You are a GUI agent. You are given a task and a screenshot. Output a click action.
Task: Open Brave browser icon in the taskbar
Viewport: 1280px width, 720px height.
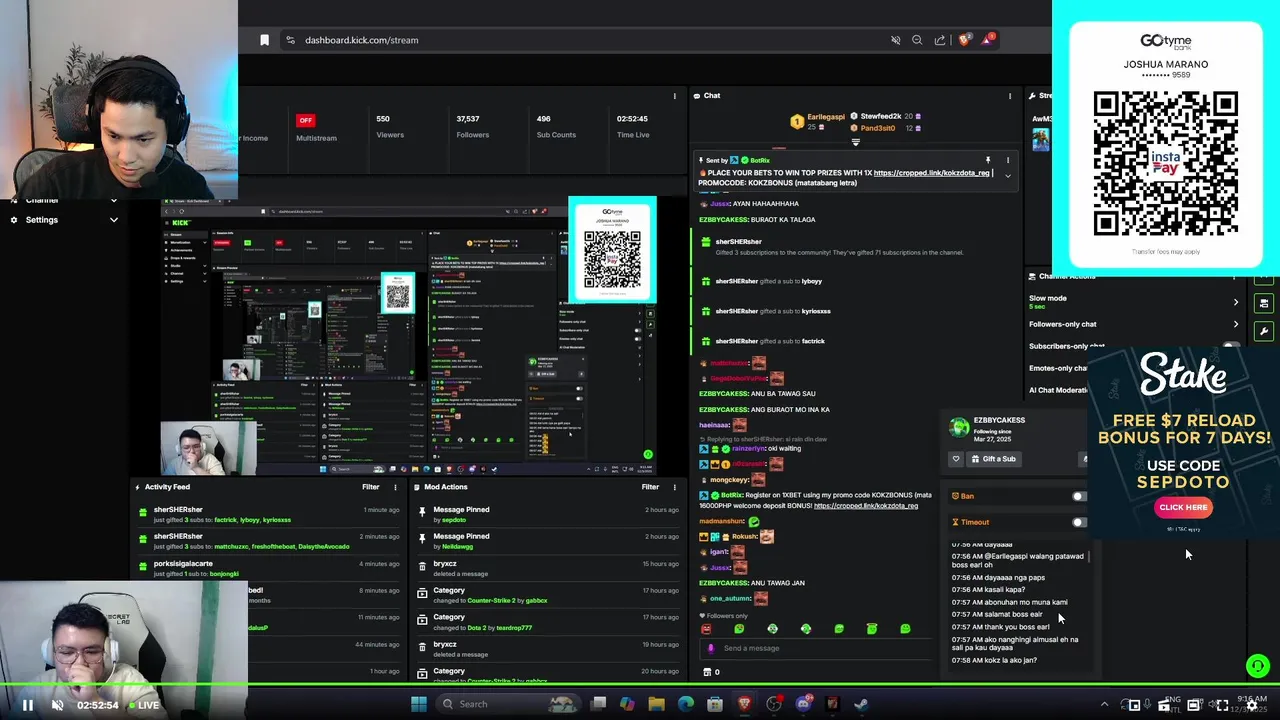point(744,704)
